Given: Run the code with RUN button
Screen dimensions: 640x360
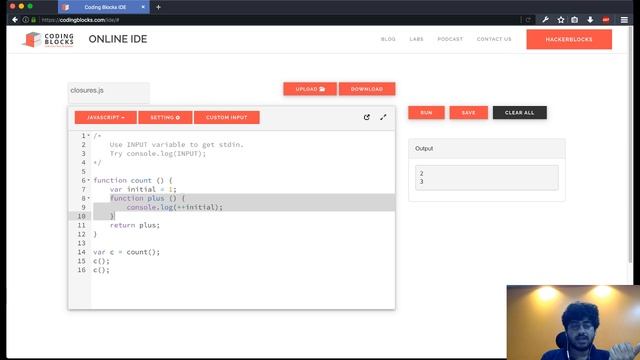Looking at the screenshot, I should click(426, 113).
